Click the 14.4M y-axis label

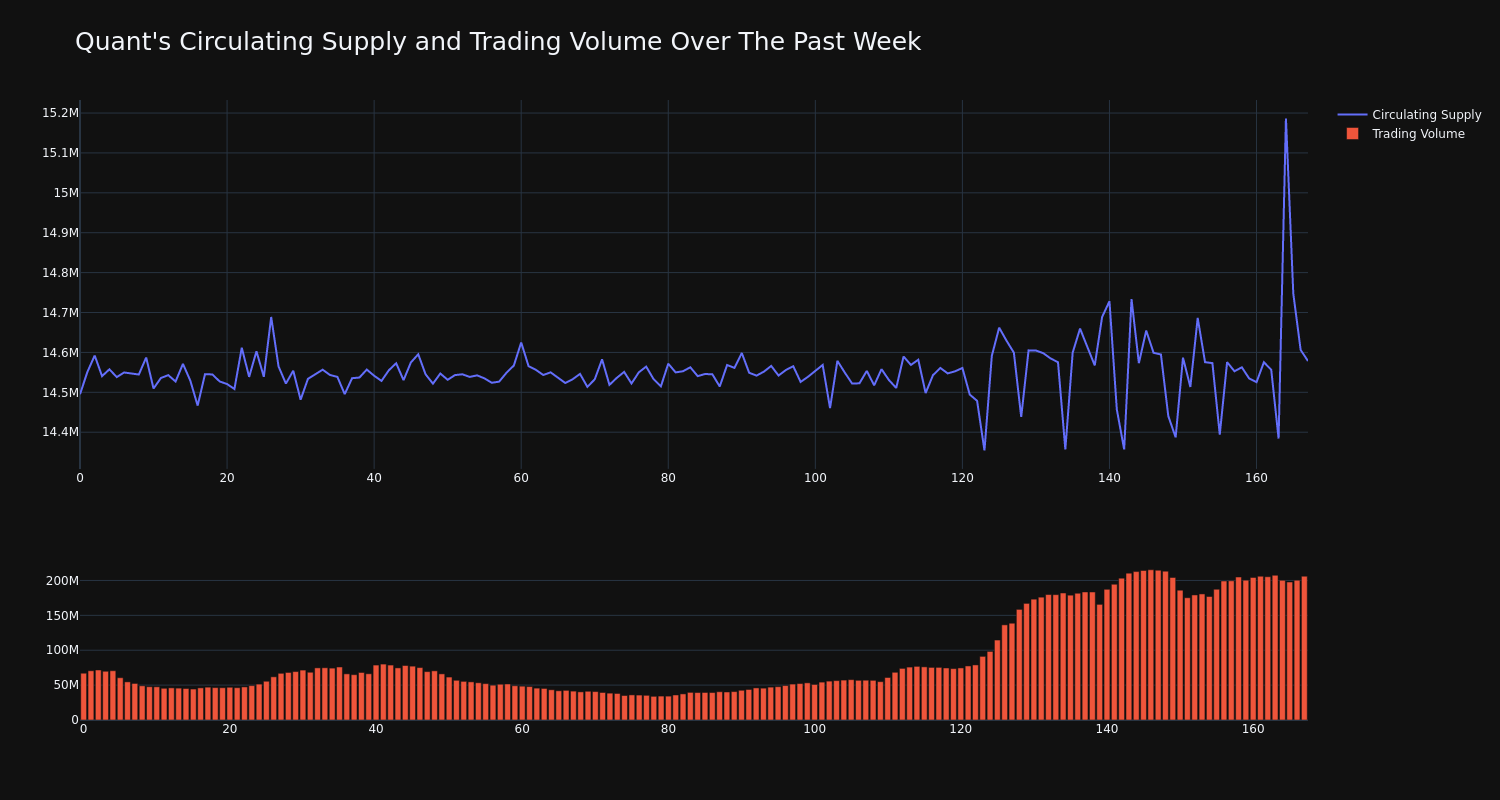(x=60, y=433)
